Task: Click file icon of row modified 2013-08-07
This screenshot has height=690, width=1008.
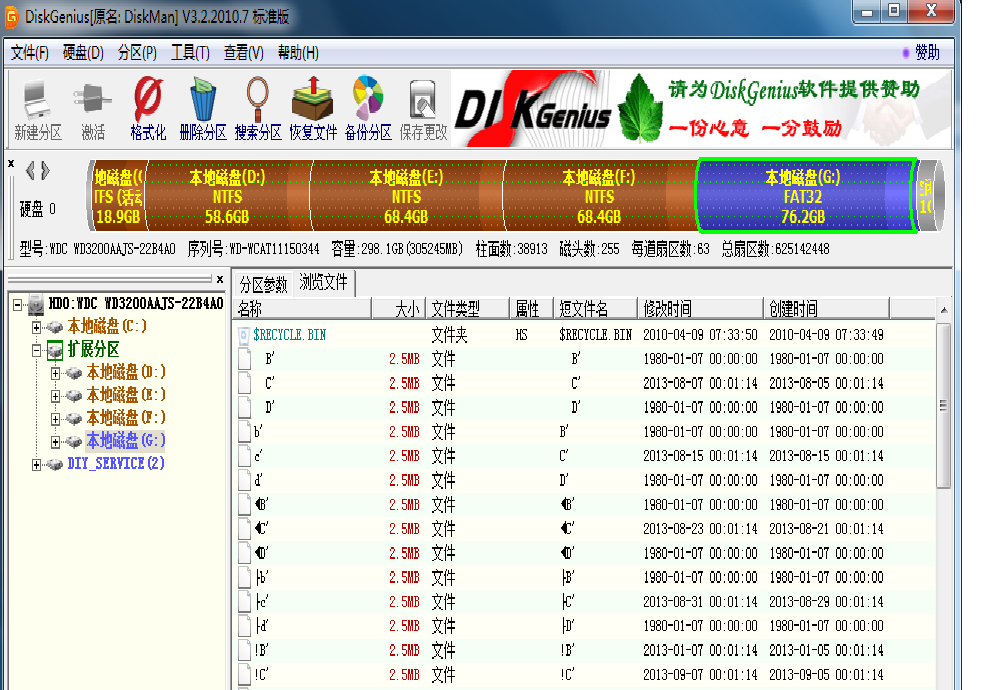Action: [244, 383]
